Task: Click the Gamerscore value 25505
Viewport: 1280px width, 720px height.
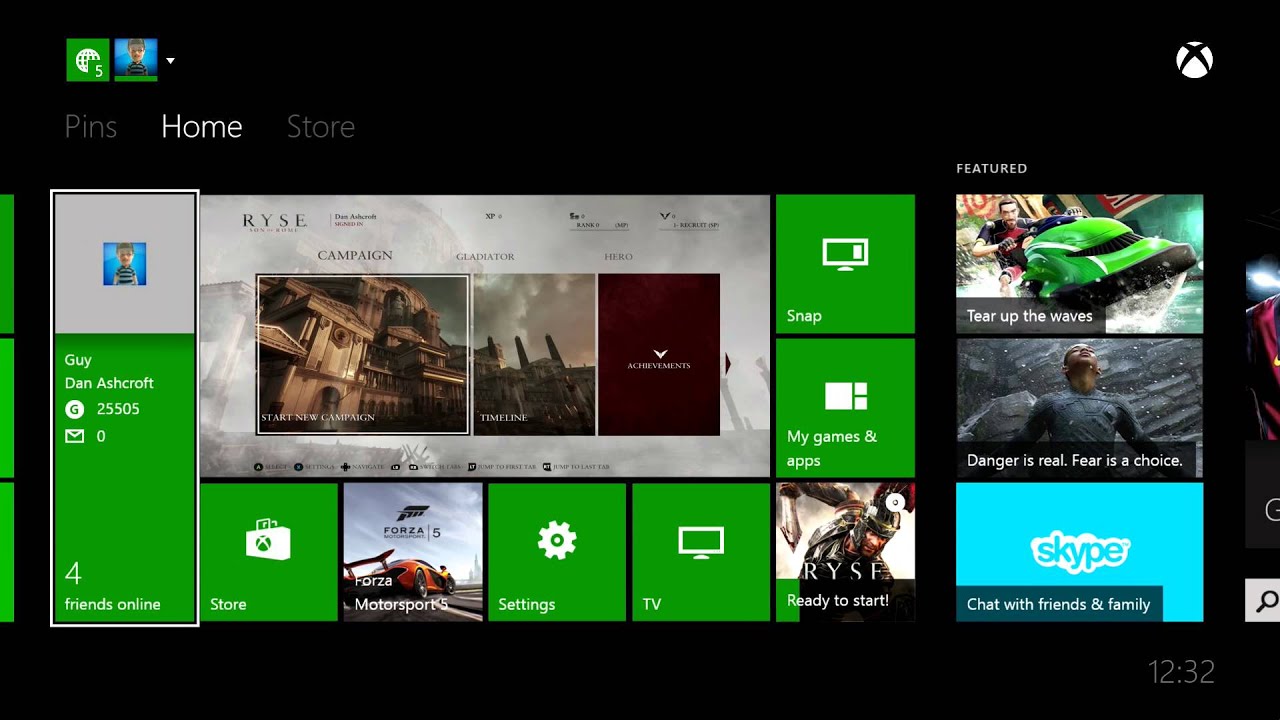Action: click(x=118, y=409)
